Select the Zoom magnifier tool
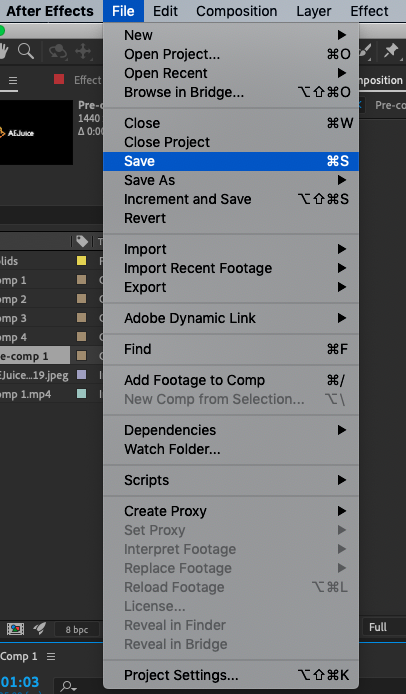The height and width of the screenshot is (694, 406). coord(26,51)
